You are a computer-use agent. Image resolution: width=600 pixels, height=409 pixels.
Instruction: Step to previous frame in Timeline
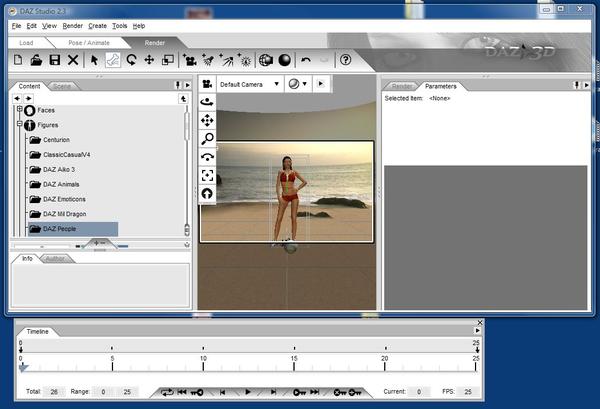[222, 392]
